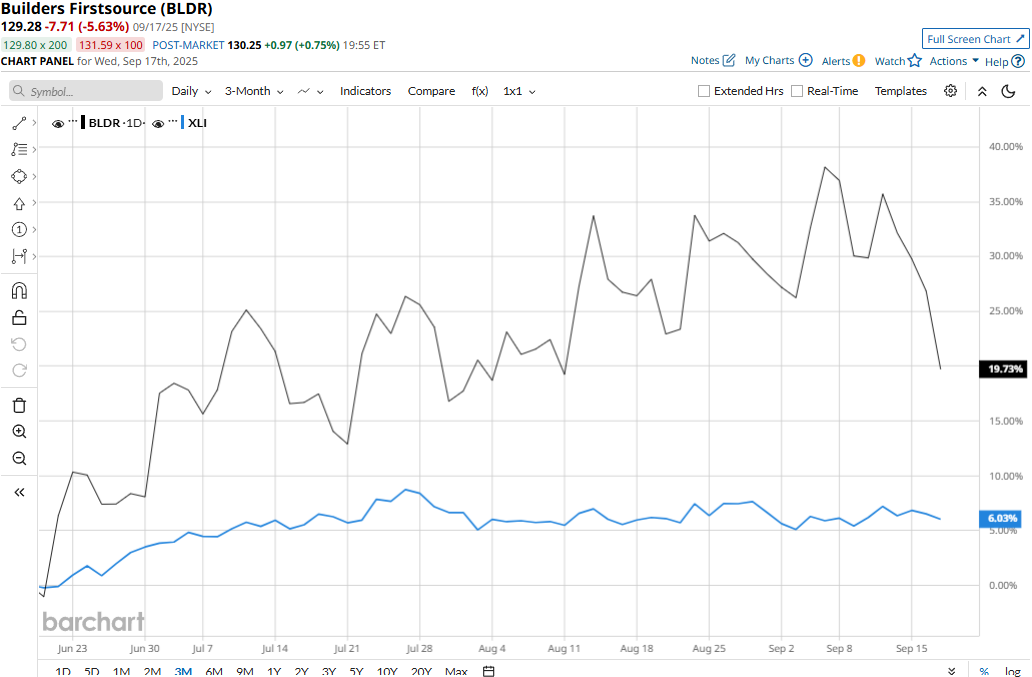
Task: Open chart settings gear icon
Action: pyautogui.click(x=950, y=91)
